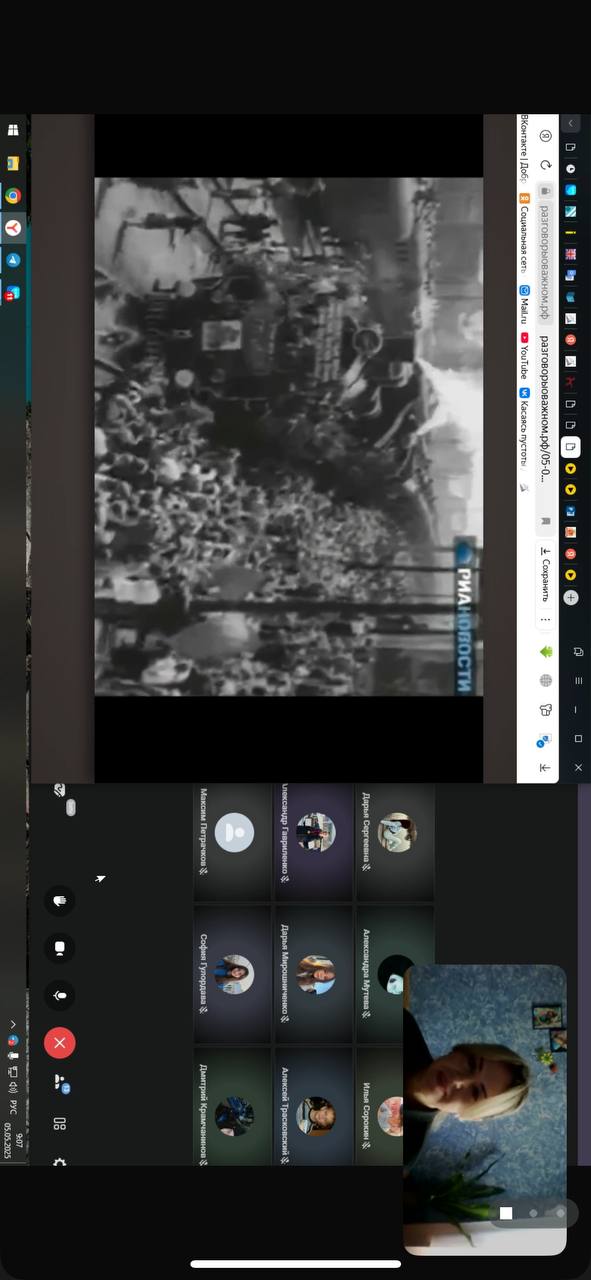
Task: Open the extensions puzzle icon in toolbar
Action: click(x=546, y=710)
